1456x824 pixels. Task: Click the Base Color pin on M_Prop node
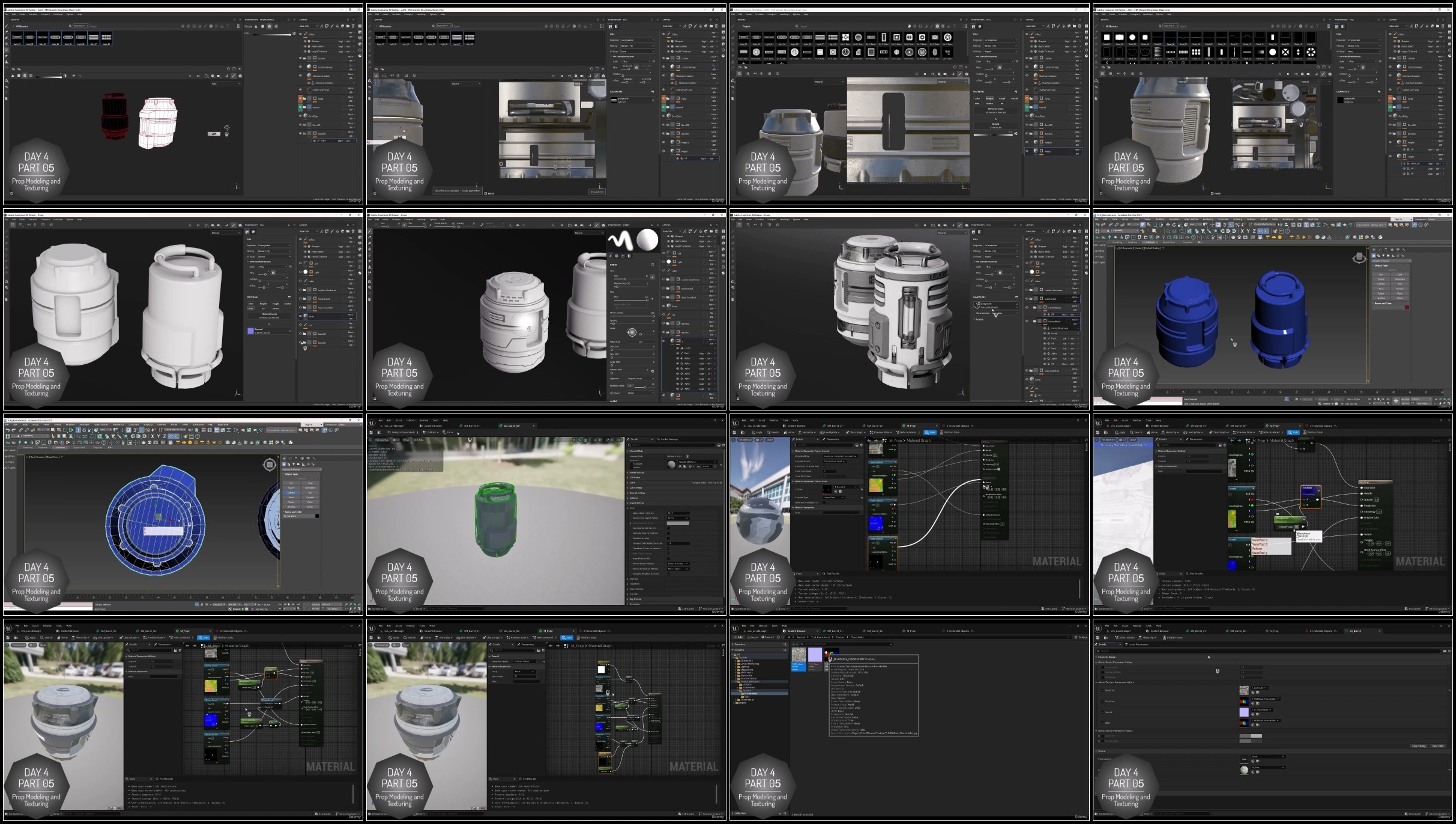(1361, 487)
